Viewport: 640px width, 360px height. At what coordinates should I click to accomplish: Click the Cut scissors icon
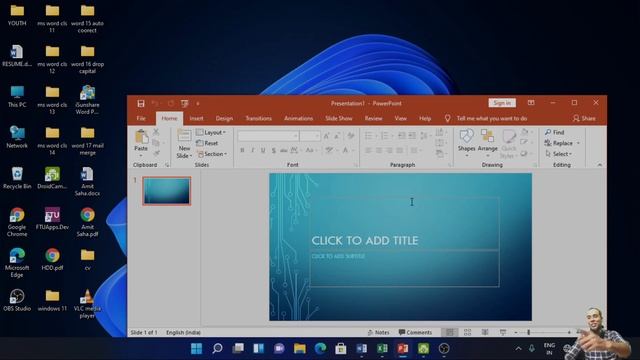156,132
